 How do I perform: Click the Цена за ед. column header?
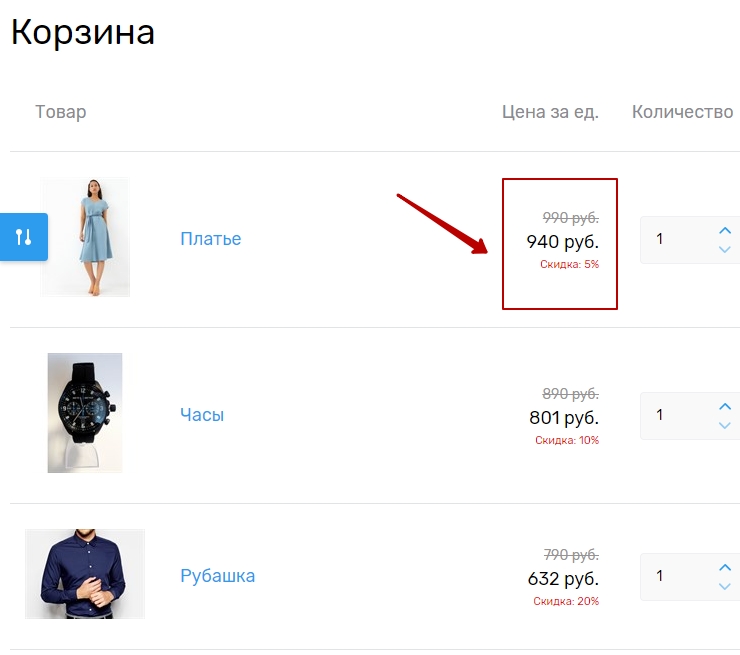[550, 112]
